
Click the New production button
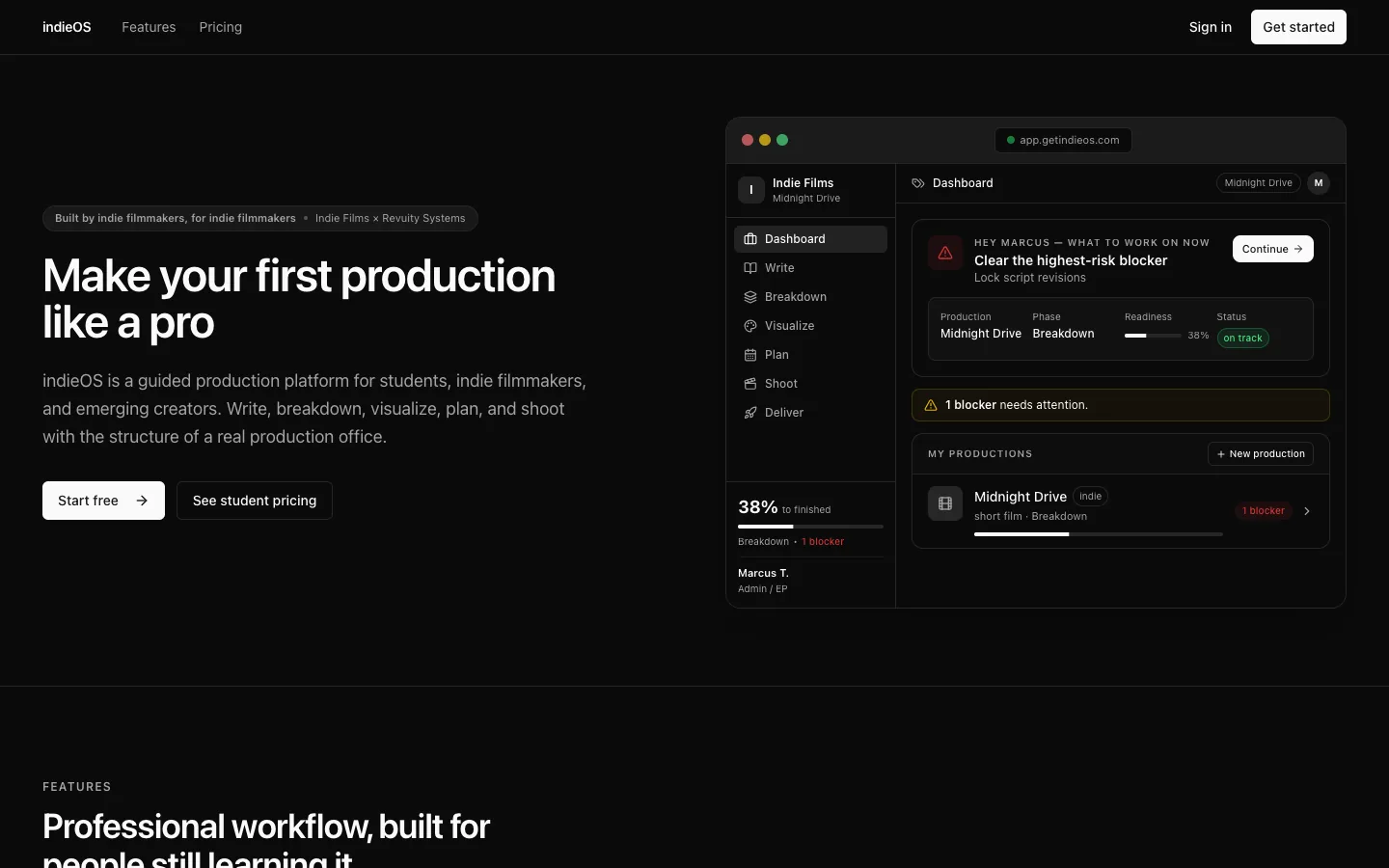pyautogui.click(x=1261, y=454)
